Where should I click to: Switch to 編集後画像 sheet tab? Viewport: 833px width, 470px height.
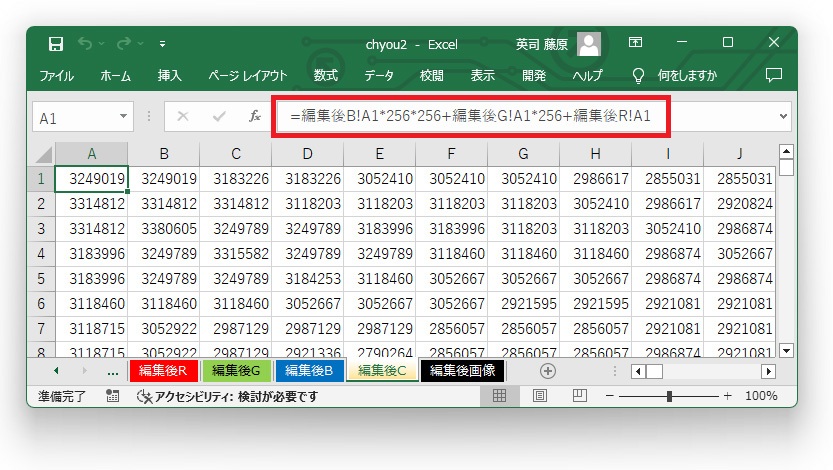462,371
